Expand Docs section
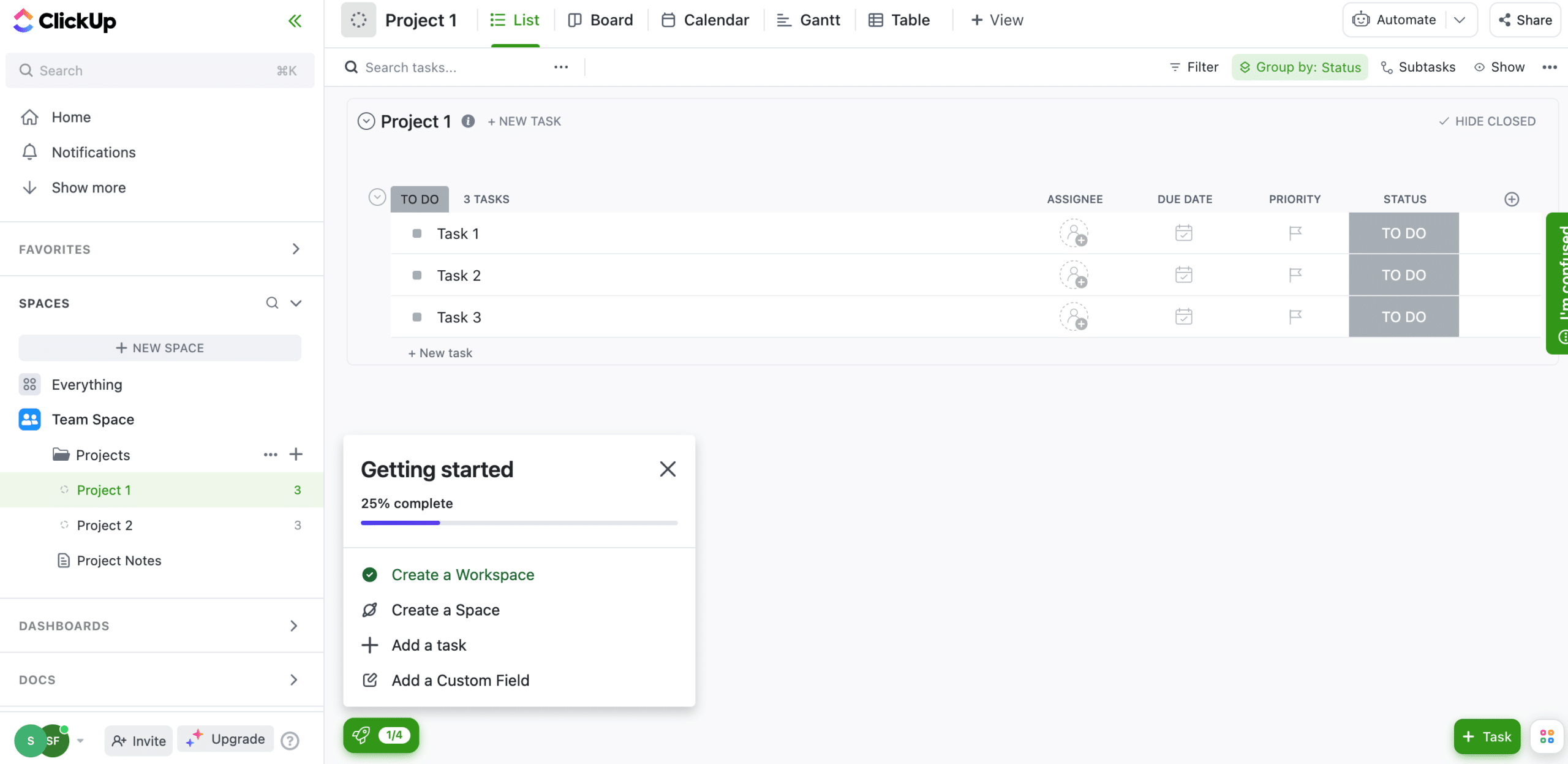 [x=294, y=679]
